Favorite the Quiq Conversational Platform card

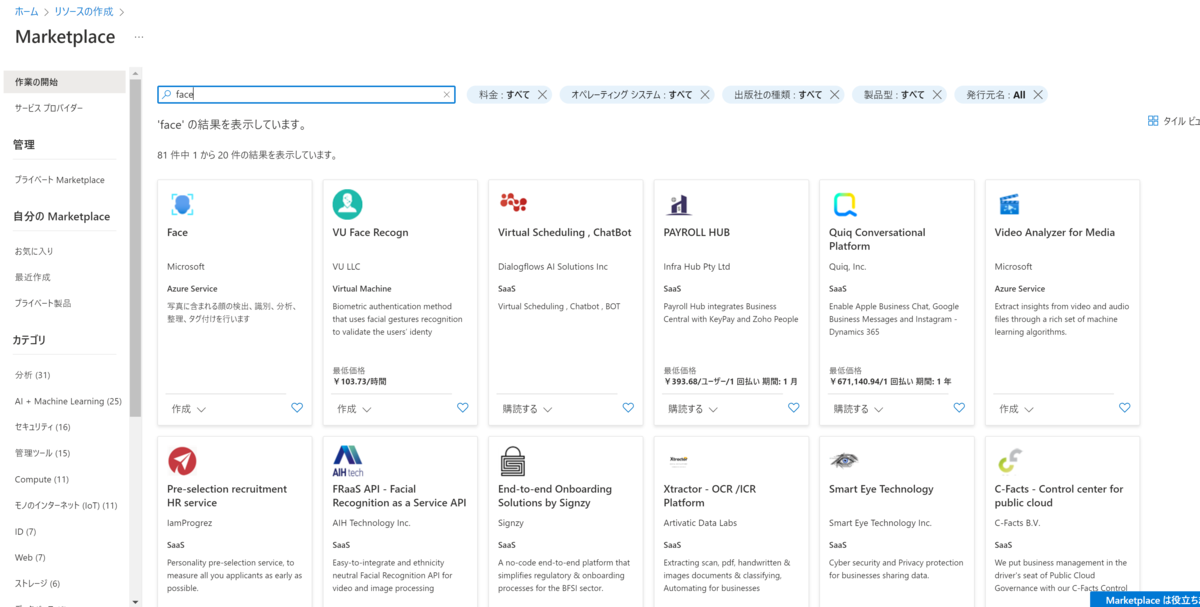click(x=959, y=408)
